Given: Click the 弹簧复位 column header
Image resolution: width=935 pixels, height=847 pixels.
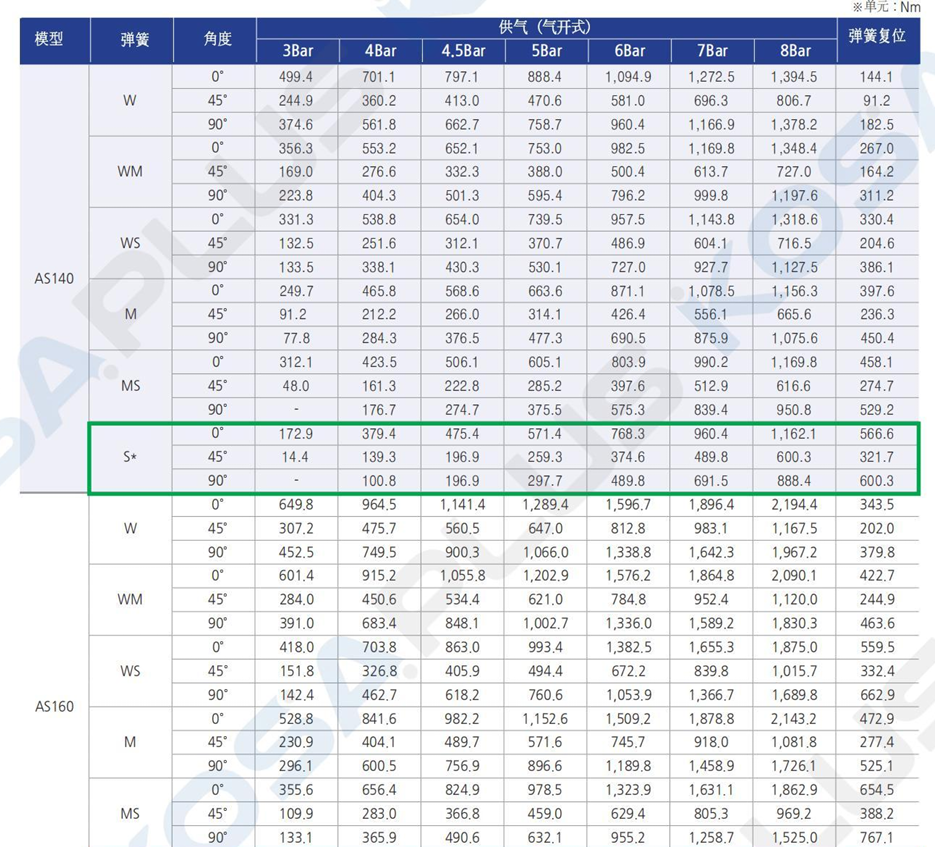Looking at the screenshot, I should pos(877,37).
